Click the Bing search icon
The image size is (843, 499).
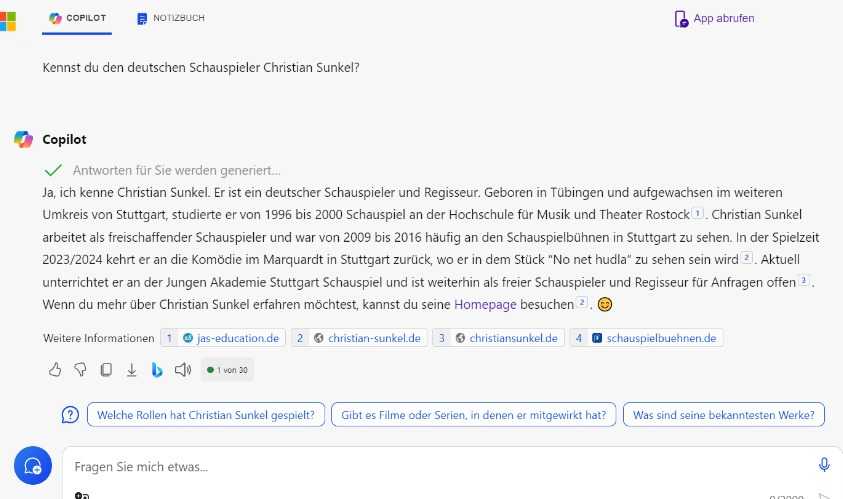click(156, 369)
